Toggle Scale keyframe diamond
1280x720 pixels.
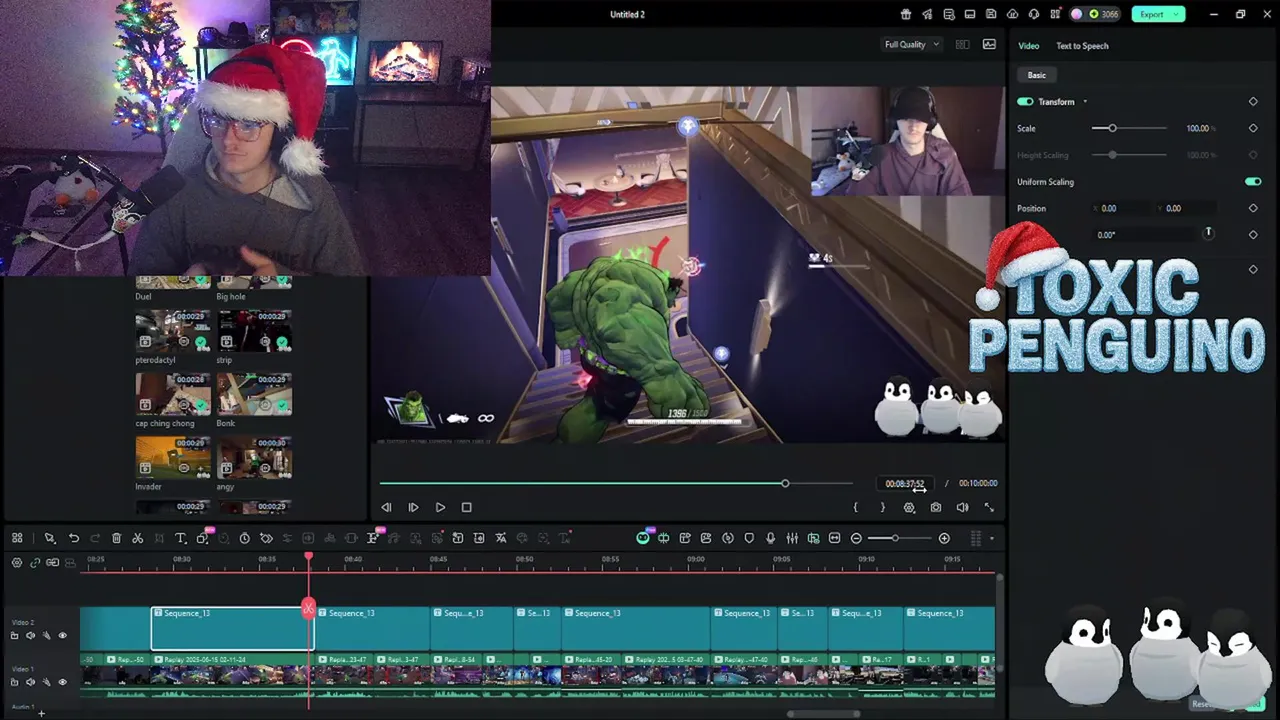tap(1253, 128)
